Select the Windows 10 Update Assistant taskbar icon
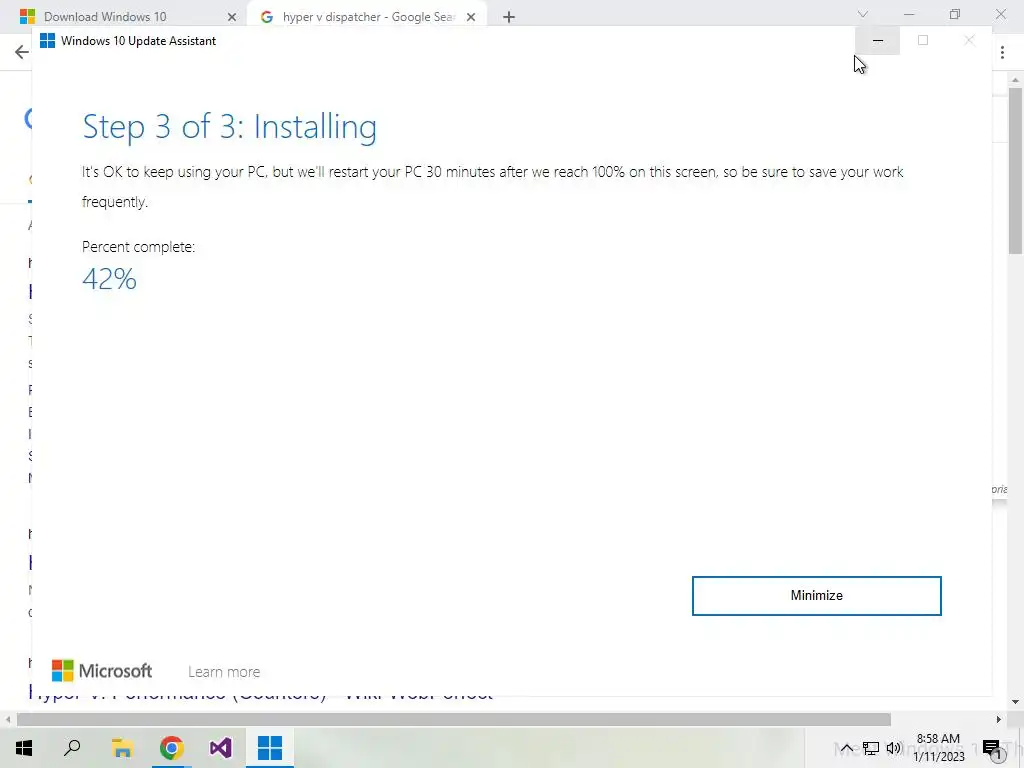Viewport: 1024px width, 768px height. 270,748
